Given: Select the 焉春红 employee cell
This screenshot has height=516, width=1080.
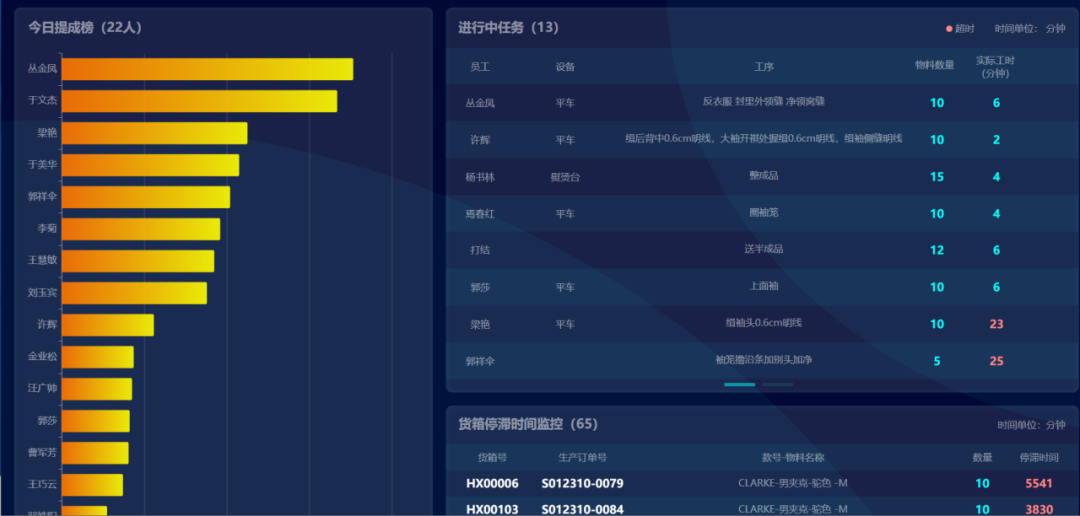Looking at the screenshot, I should [x=480, y=214].
